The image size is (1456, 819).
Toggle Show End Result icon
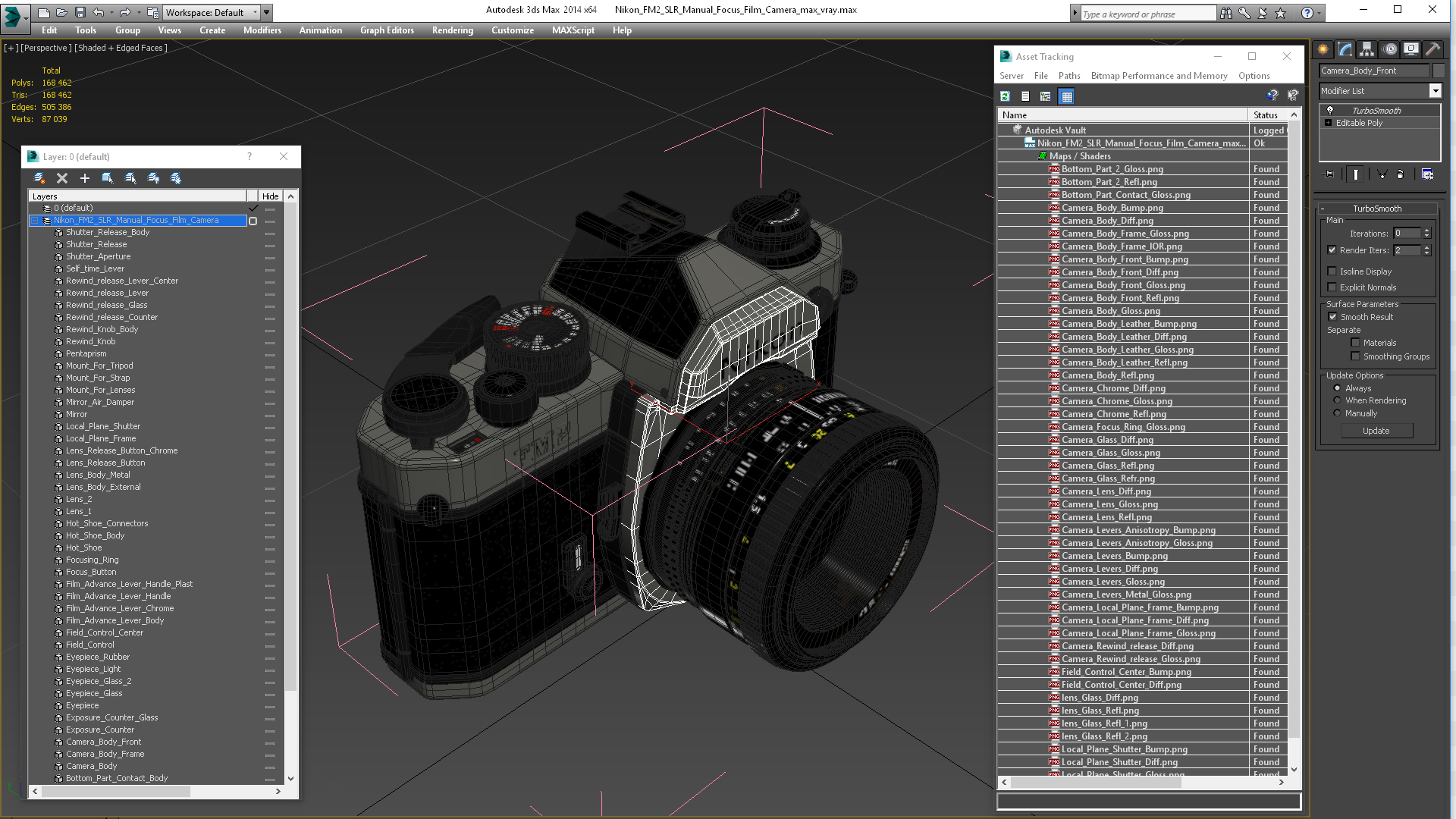point(1356,174)
